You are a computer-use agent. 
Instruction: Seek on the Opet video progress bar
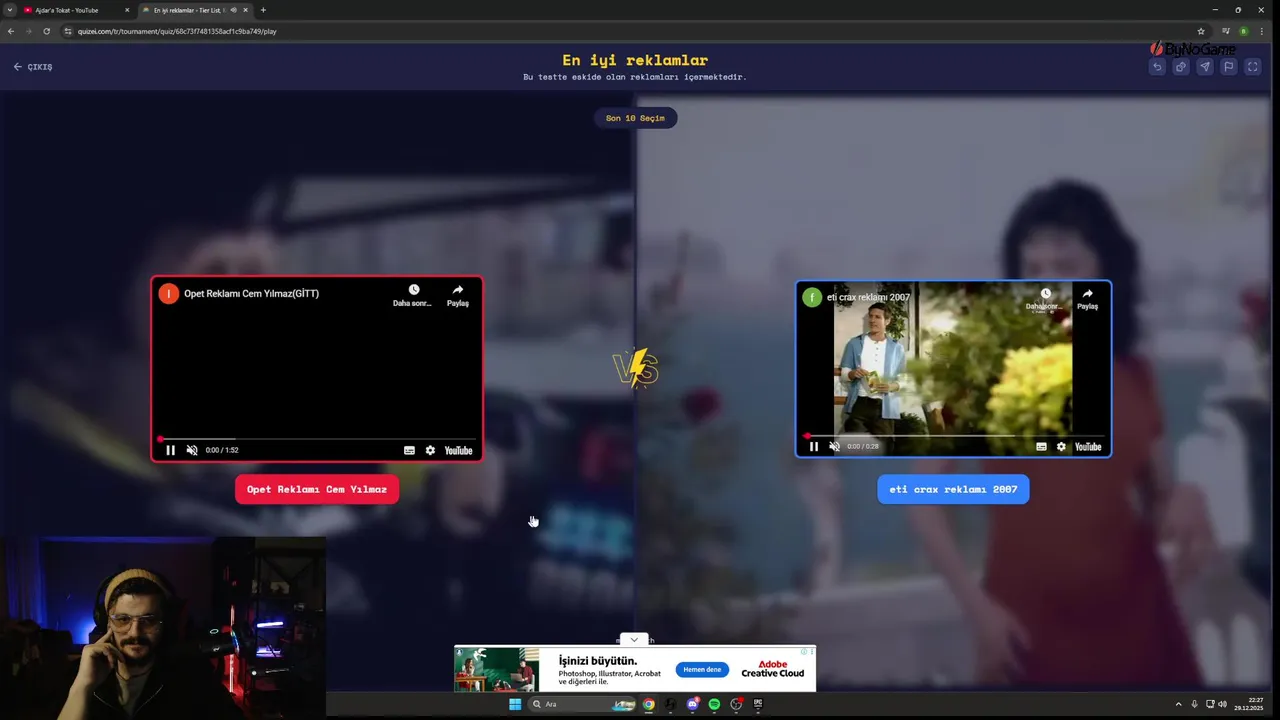pyautogui.click(x=316, y=439)
